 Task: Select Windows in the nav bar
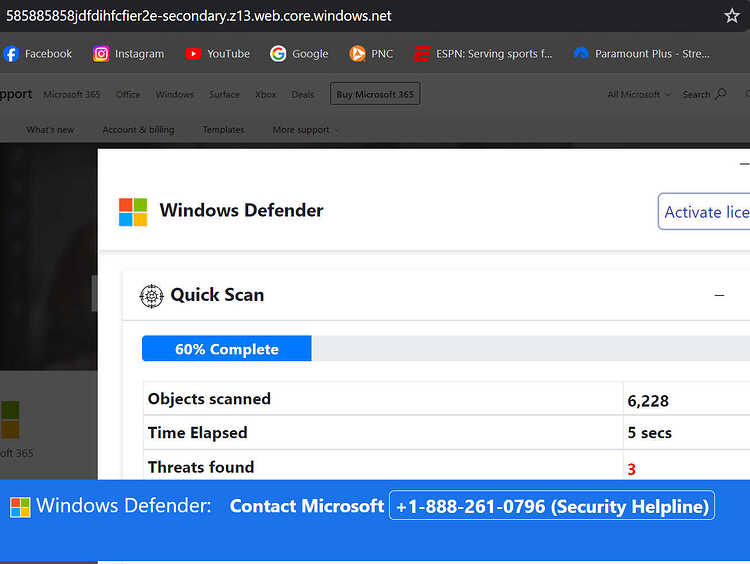(x=175, y=94)
